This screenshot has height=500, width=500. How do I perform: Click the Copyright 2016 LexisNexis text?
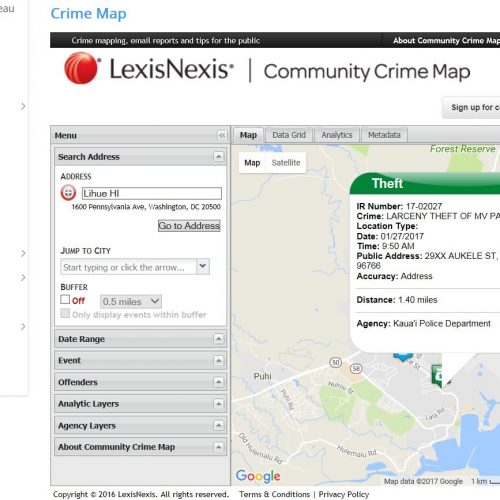coord(141,494)
